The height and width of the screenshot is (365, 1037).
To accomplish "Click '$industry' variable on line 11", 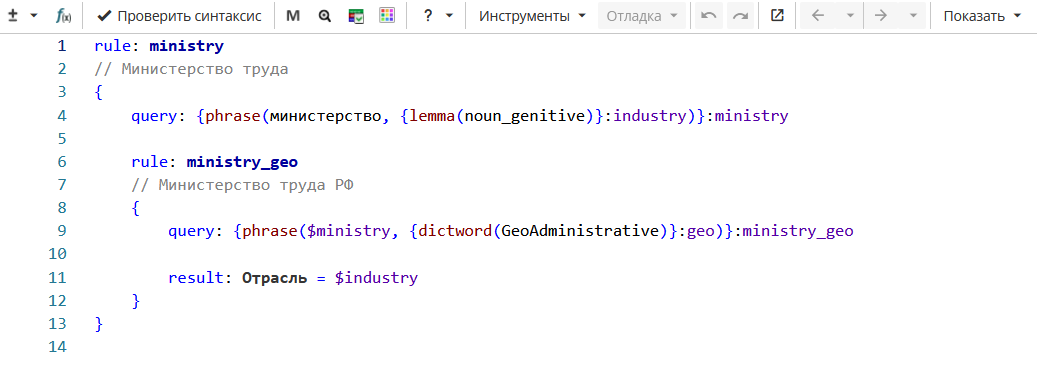I will click(376, 278).
